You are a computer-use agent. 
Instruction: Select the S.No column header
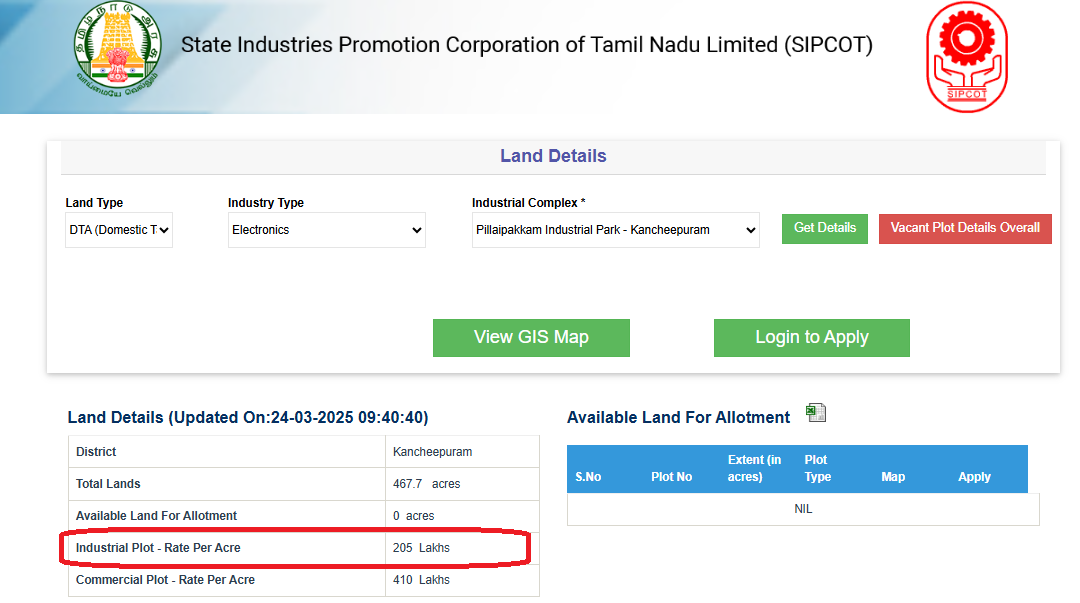pyautogui.click(x=588, y=477)
